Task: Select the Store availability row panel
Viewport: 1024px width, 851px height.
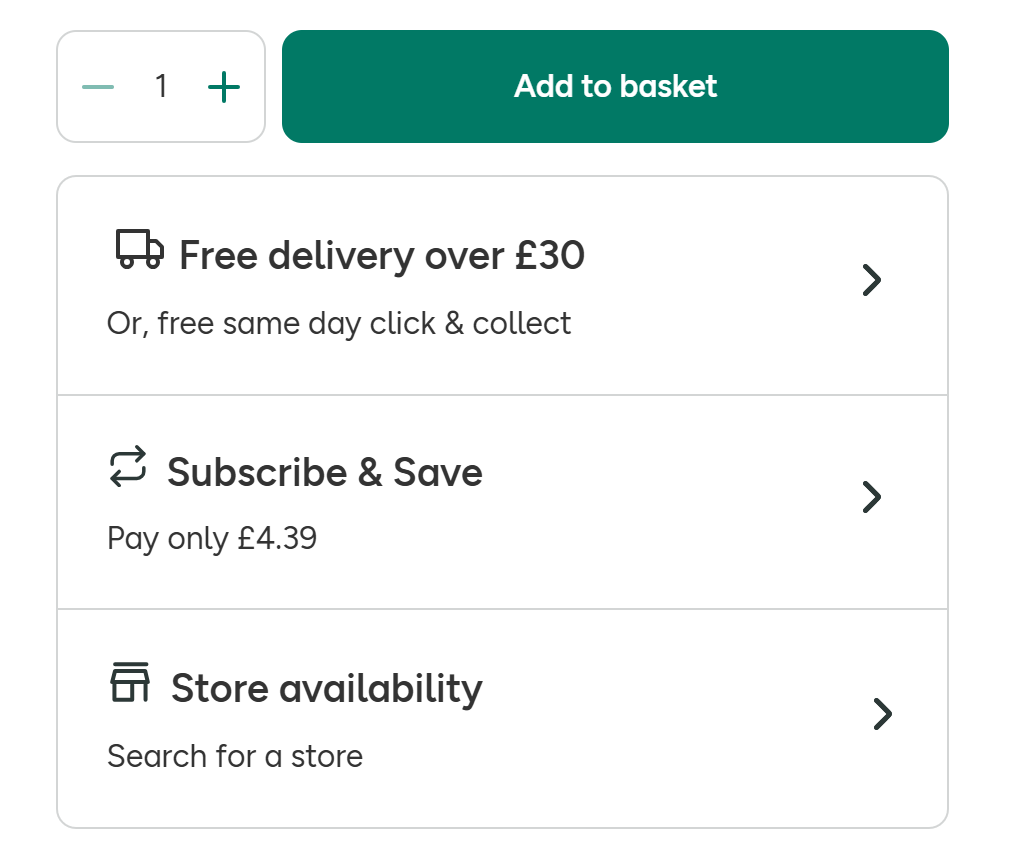Action: click(502, 718)
